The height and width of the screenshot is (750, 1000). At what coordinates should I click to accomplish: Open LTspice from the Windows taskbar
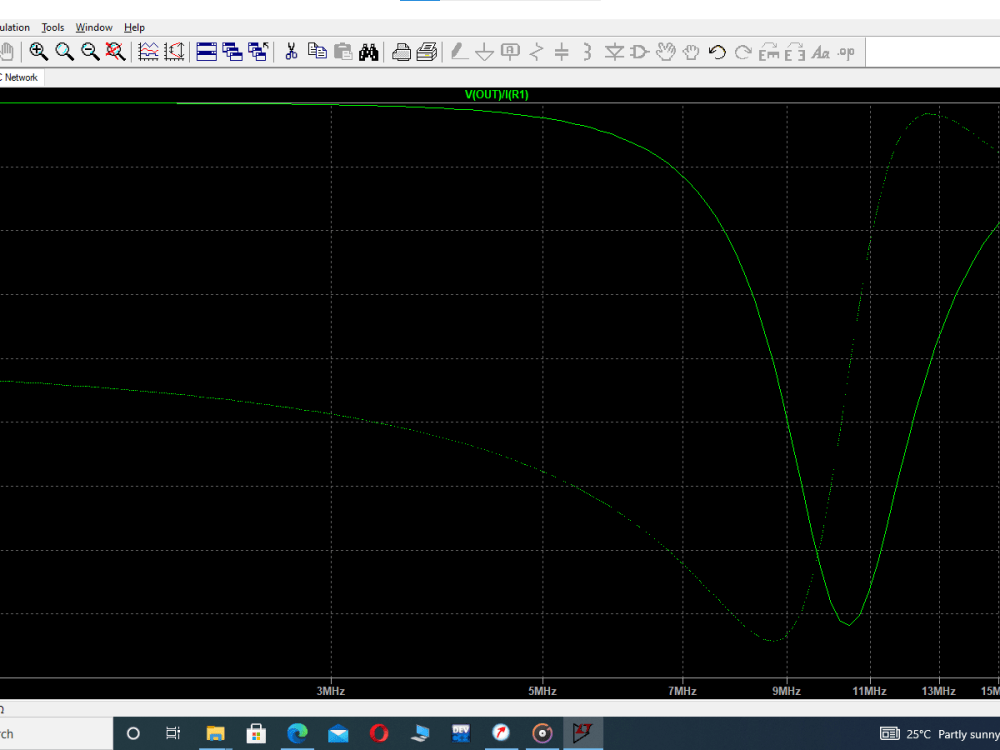584,733
